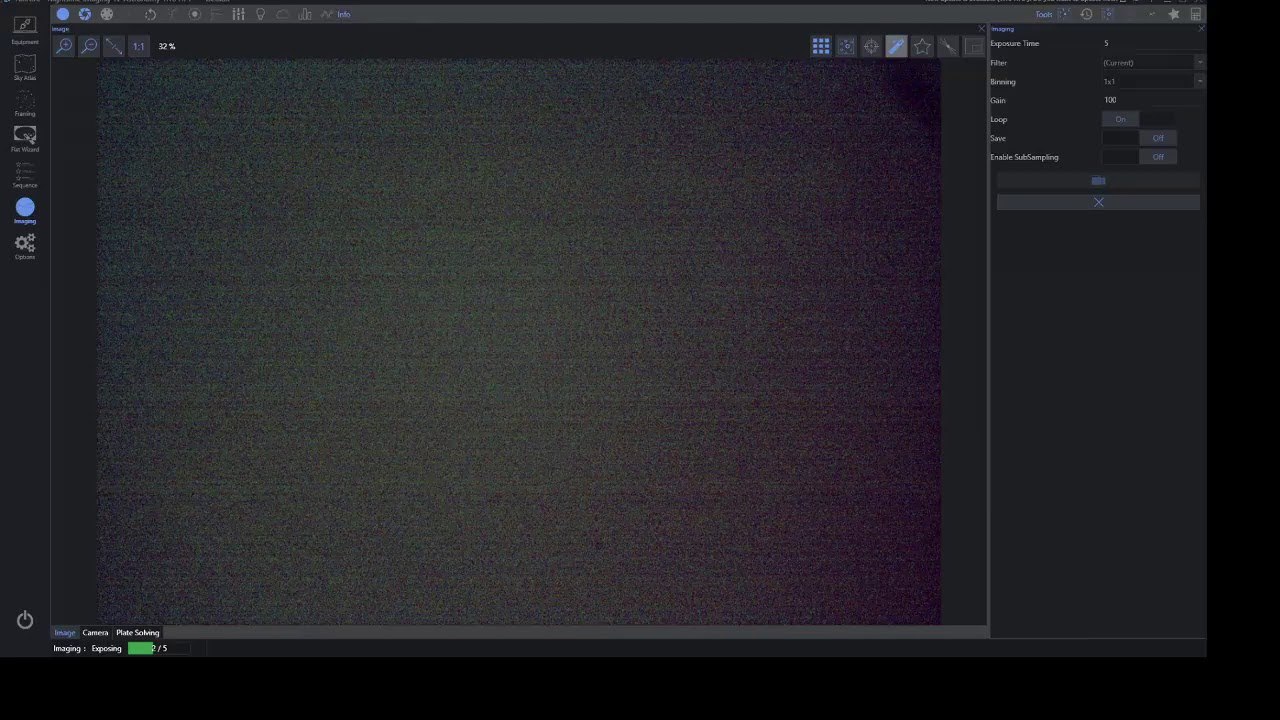Screen dimensions: 1280x720
Task: Click the folder/snapshot button in Imaging panel
Action: click(1098, 181)
